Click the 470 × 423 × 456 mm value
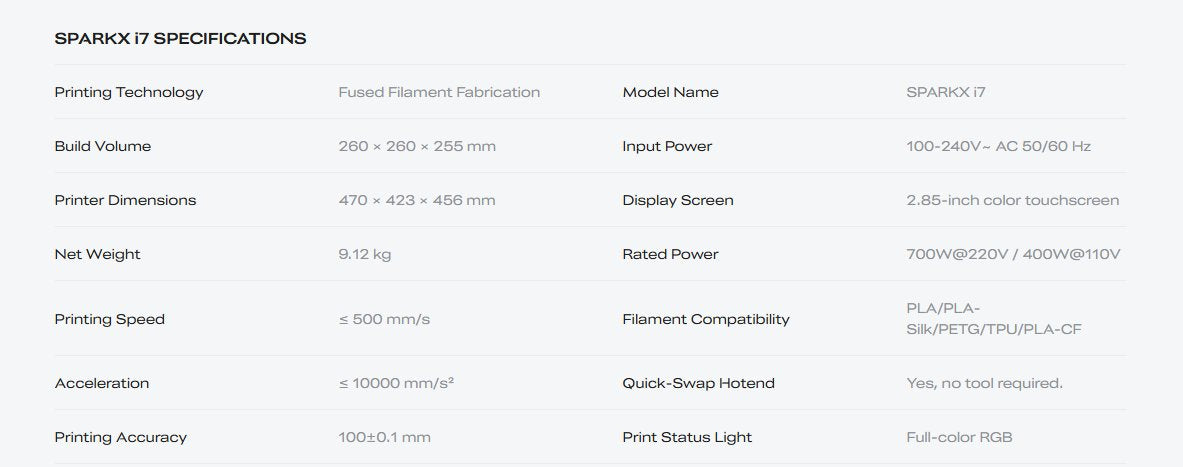 (x=417, y=200)
